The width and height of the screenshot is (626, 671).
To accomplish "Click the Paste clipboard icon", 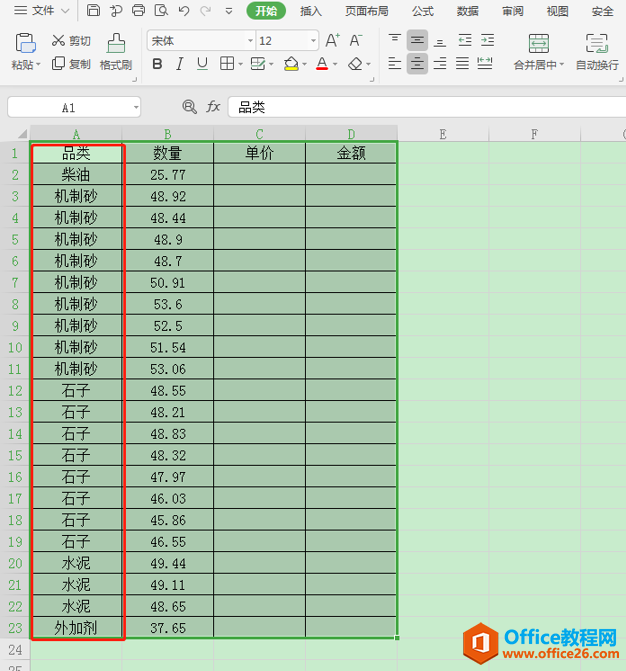I will pos(26,43).
